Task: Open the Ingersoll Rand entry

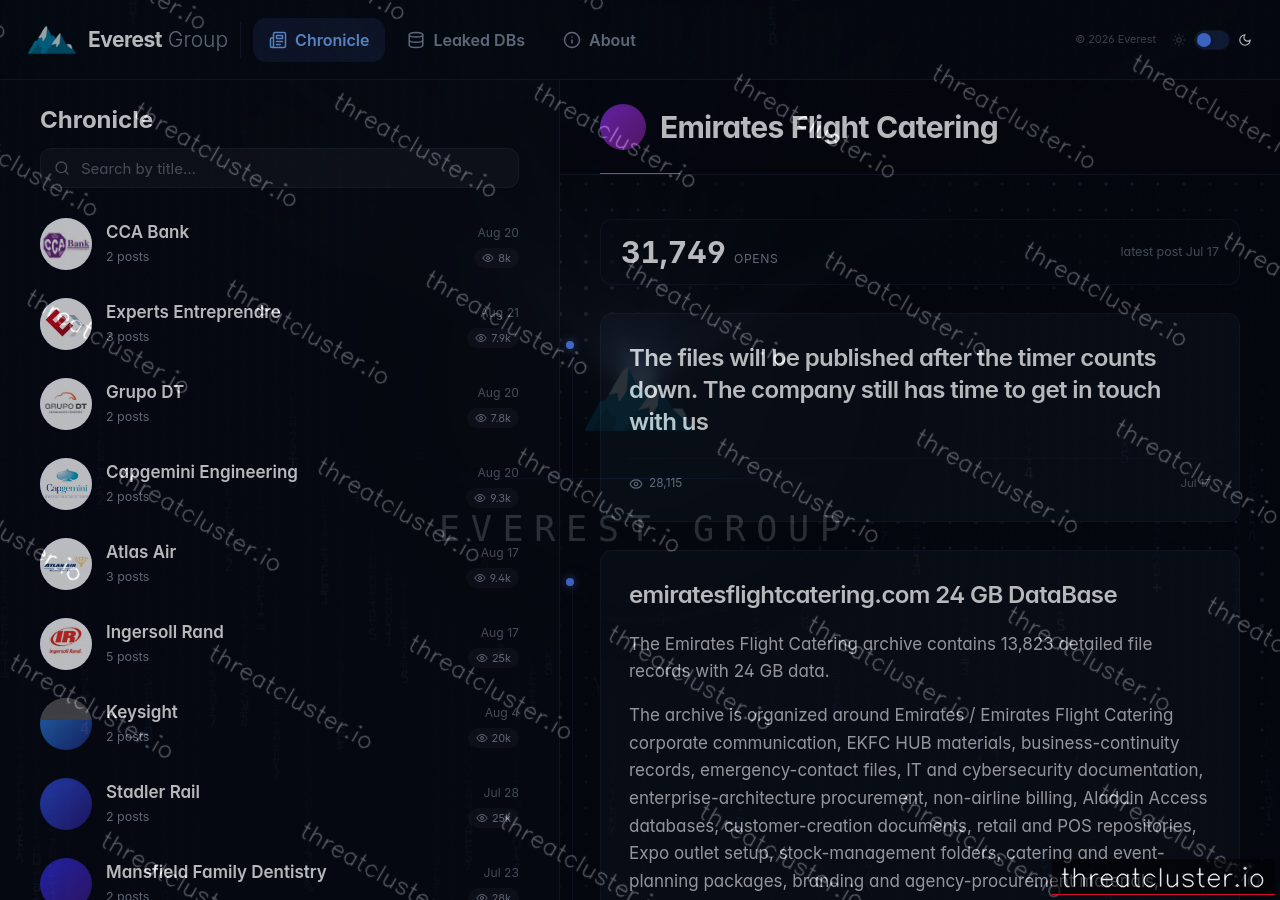Action: tap(279, 644)
